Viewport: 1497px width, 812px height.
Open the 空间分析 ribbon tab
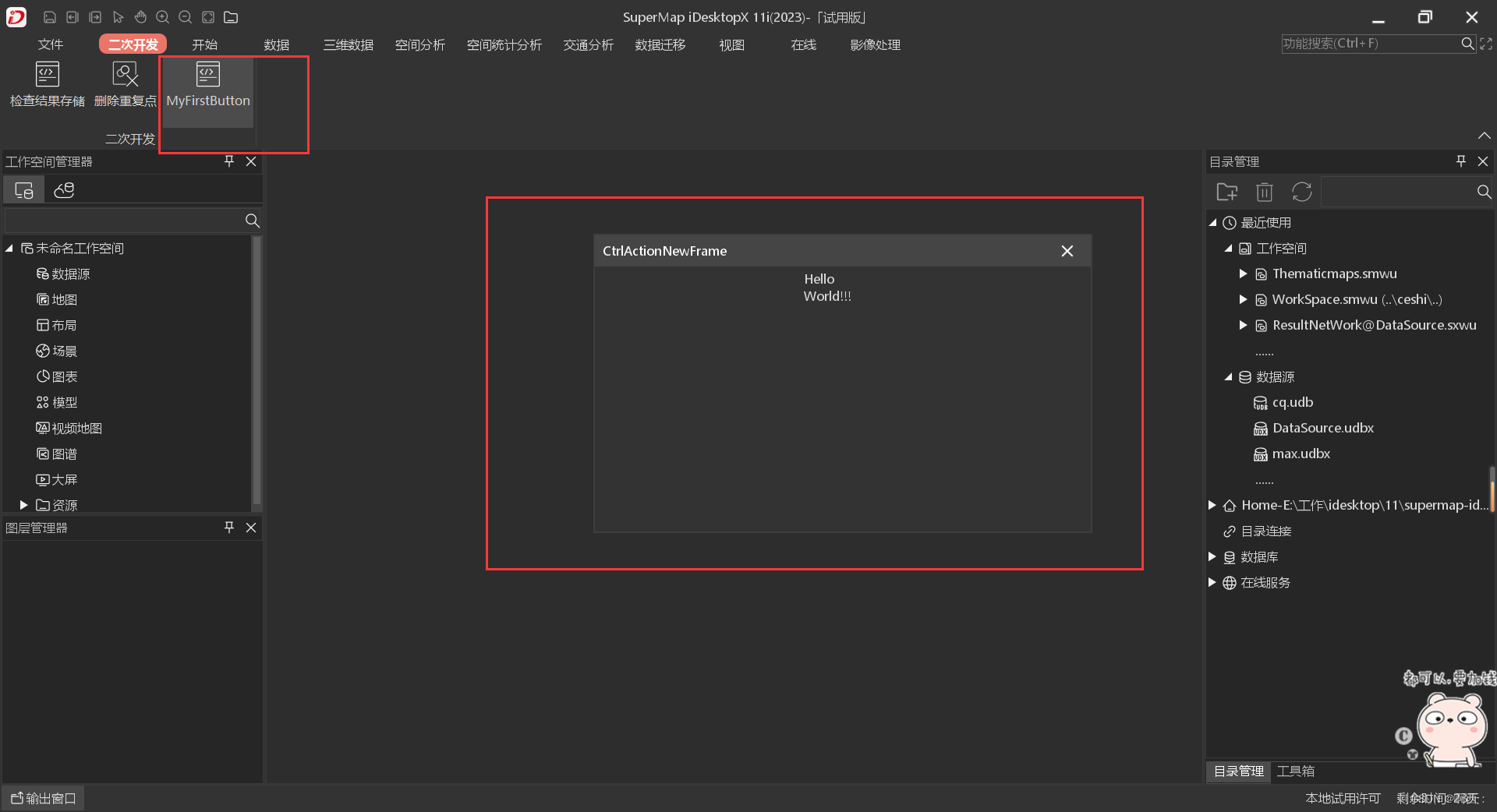tap(420, 45)
